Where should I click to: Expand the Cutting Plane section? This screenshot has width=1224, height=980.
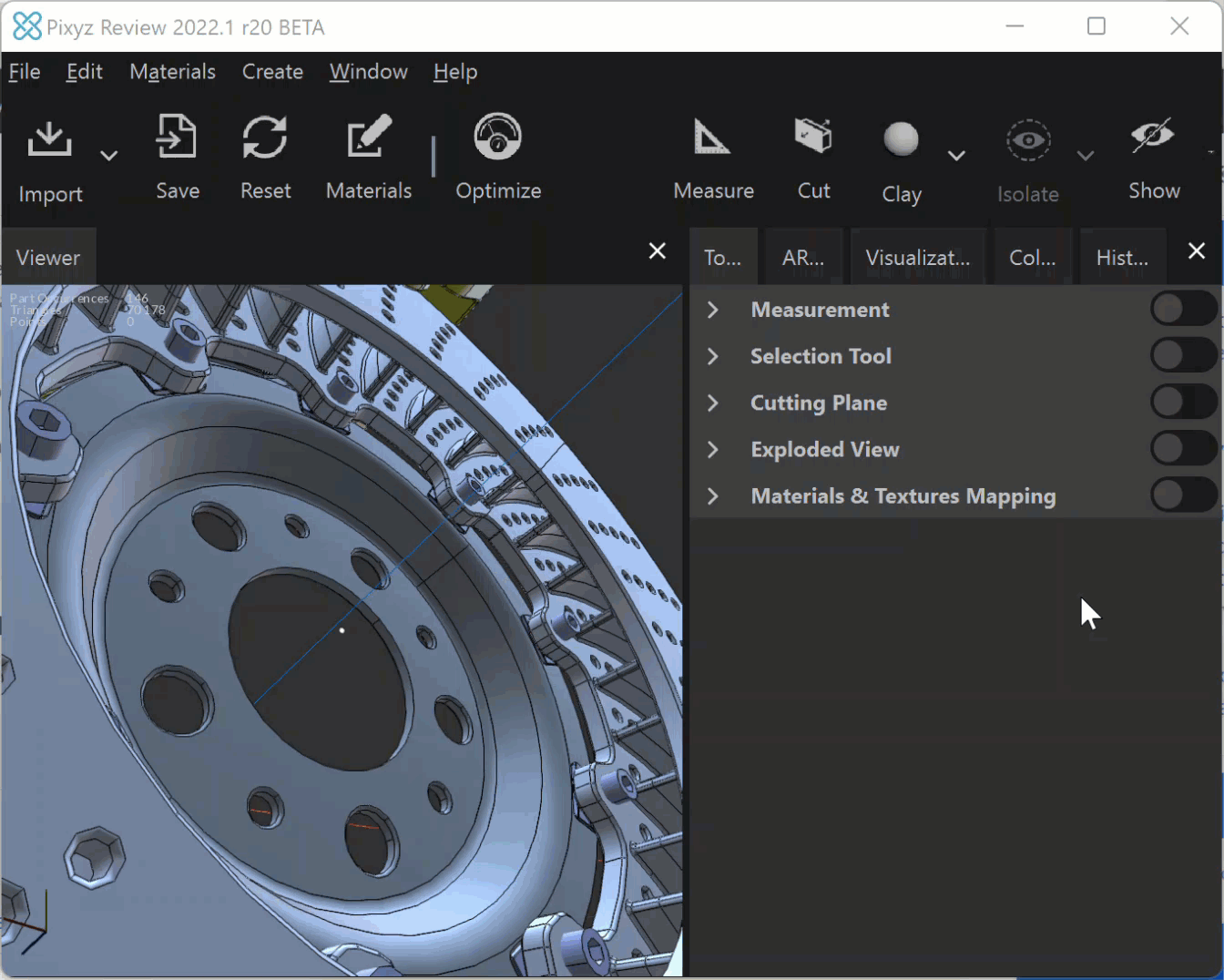pos(713,403)
